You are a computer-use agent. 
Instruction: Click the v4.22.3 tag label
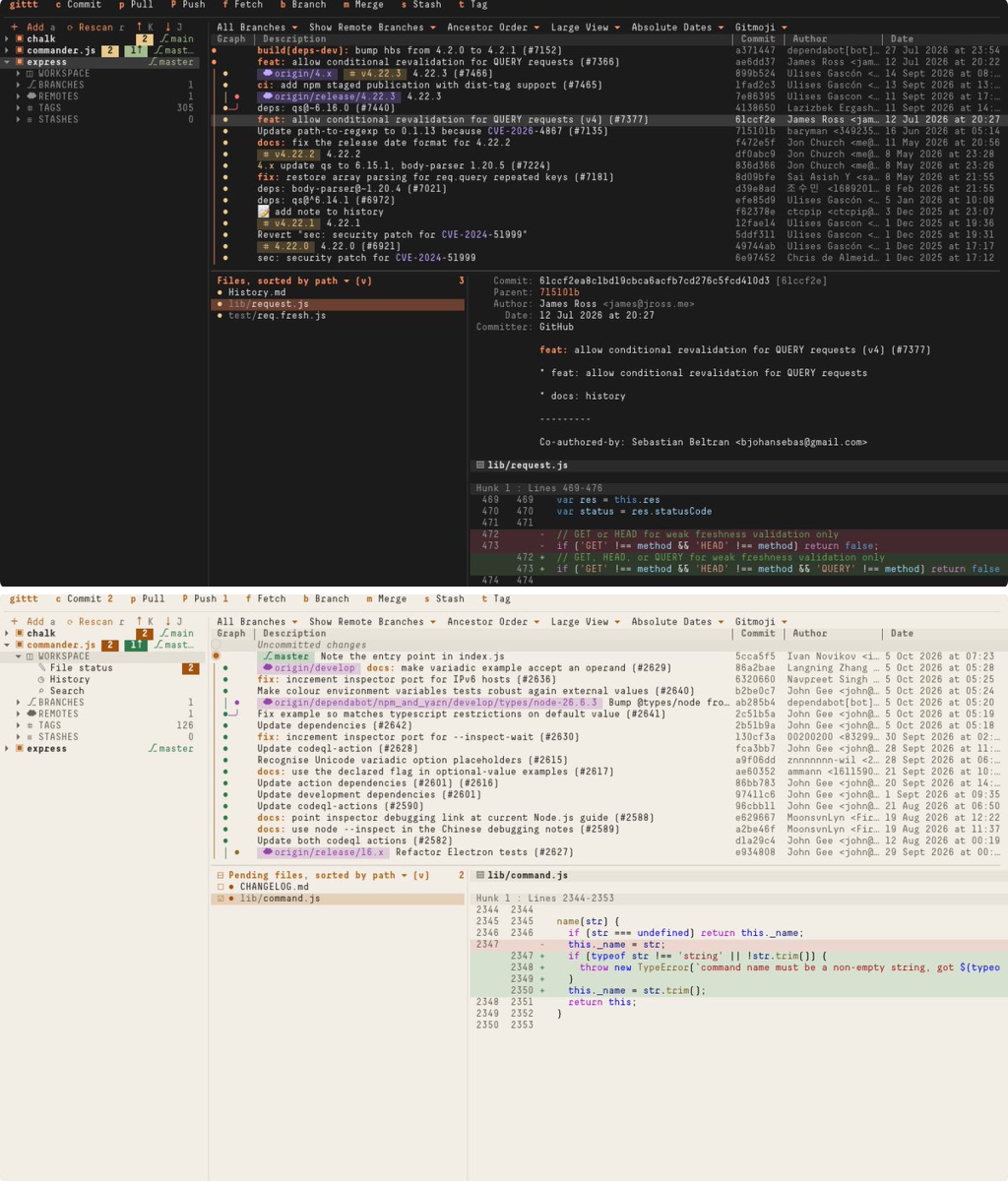[374, 74]
